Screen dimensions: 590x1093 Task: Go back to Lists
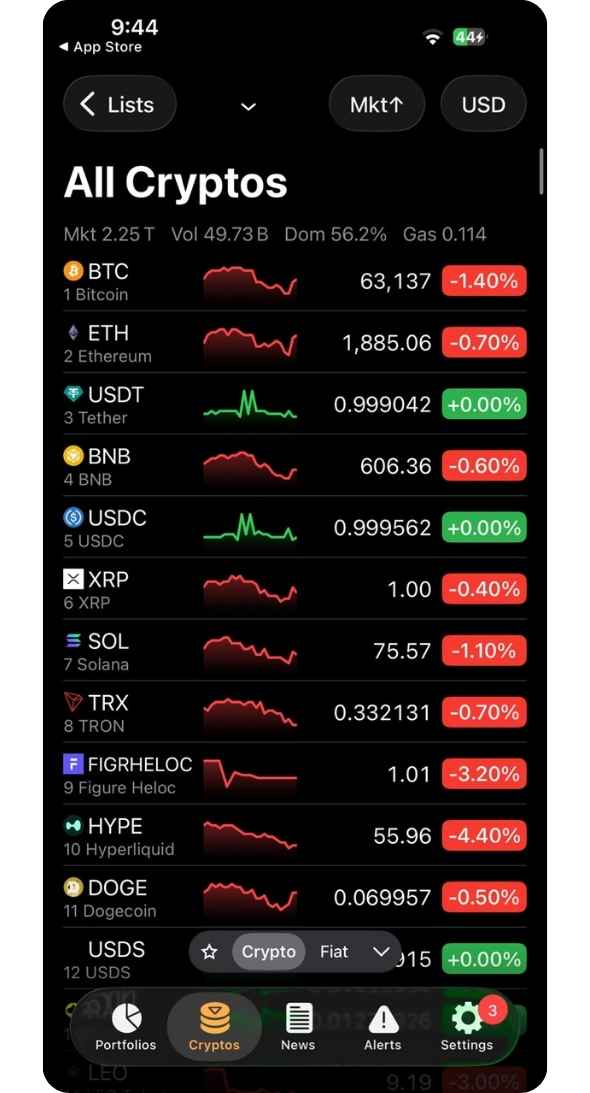(119, 105)
